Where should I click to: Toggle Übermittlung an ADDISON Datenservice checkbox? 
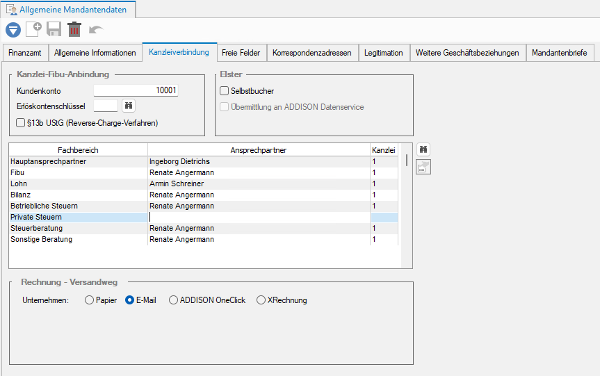[224, 107]
